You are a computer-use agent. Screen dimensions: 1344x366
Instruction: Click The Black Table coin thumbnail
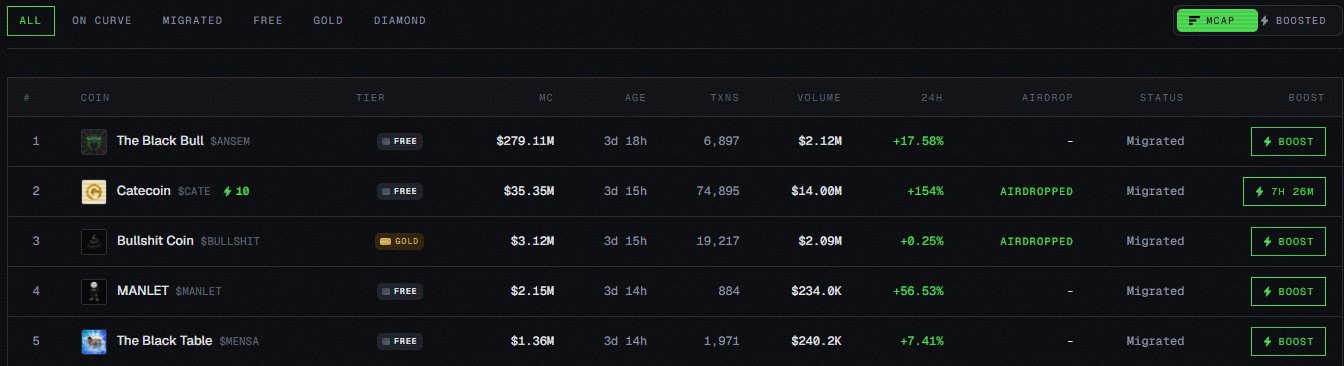[x=94, y=341]
